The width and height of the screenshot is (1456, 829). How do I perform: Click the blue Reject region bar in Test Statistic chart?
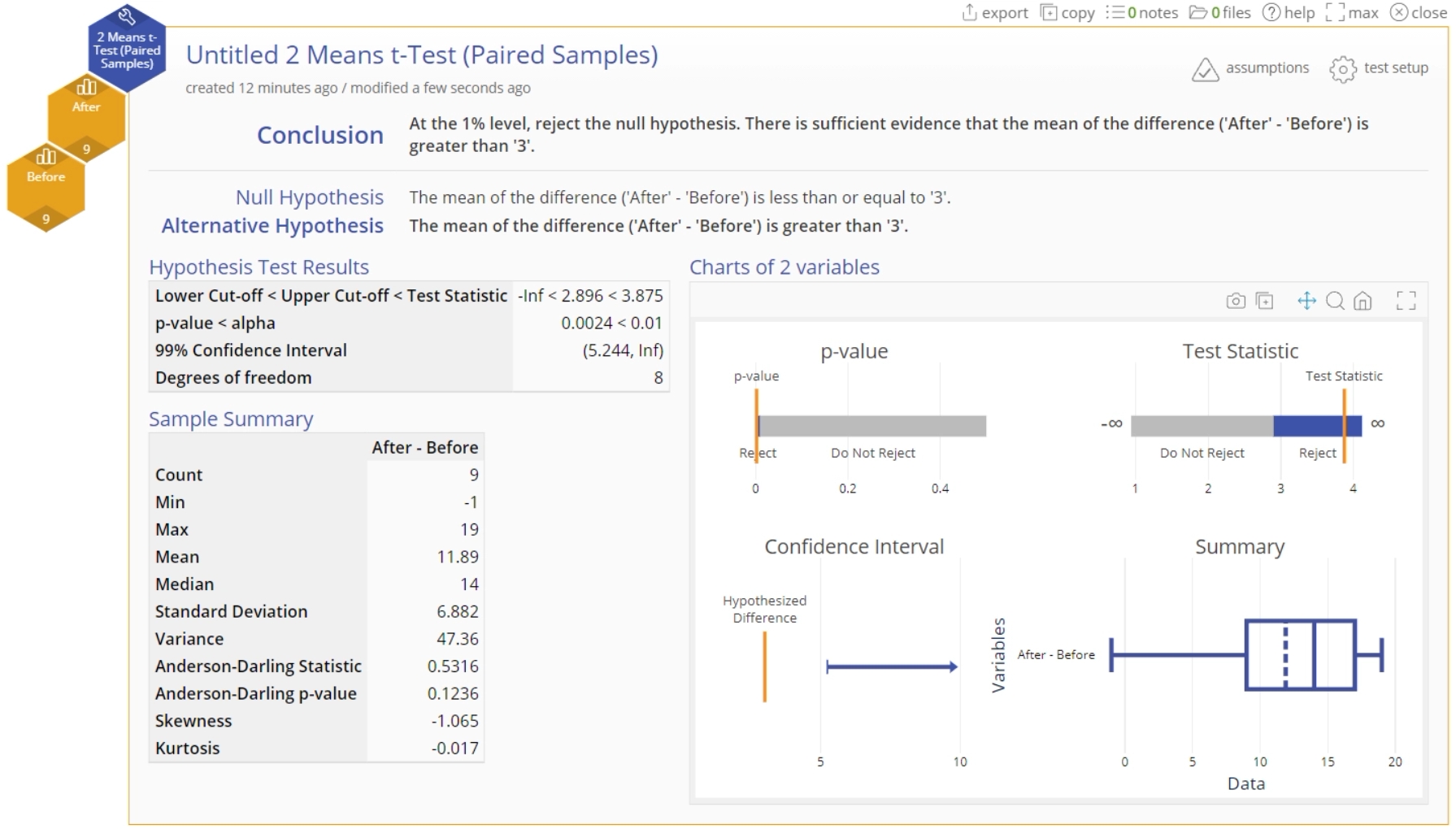[x=1317, y=426]
